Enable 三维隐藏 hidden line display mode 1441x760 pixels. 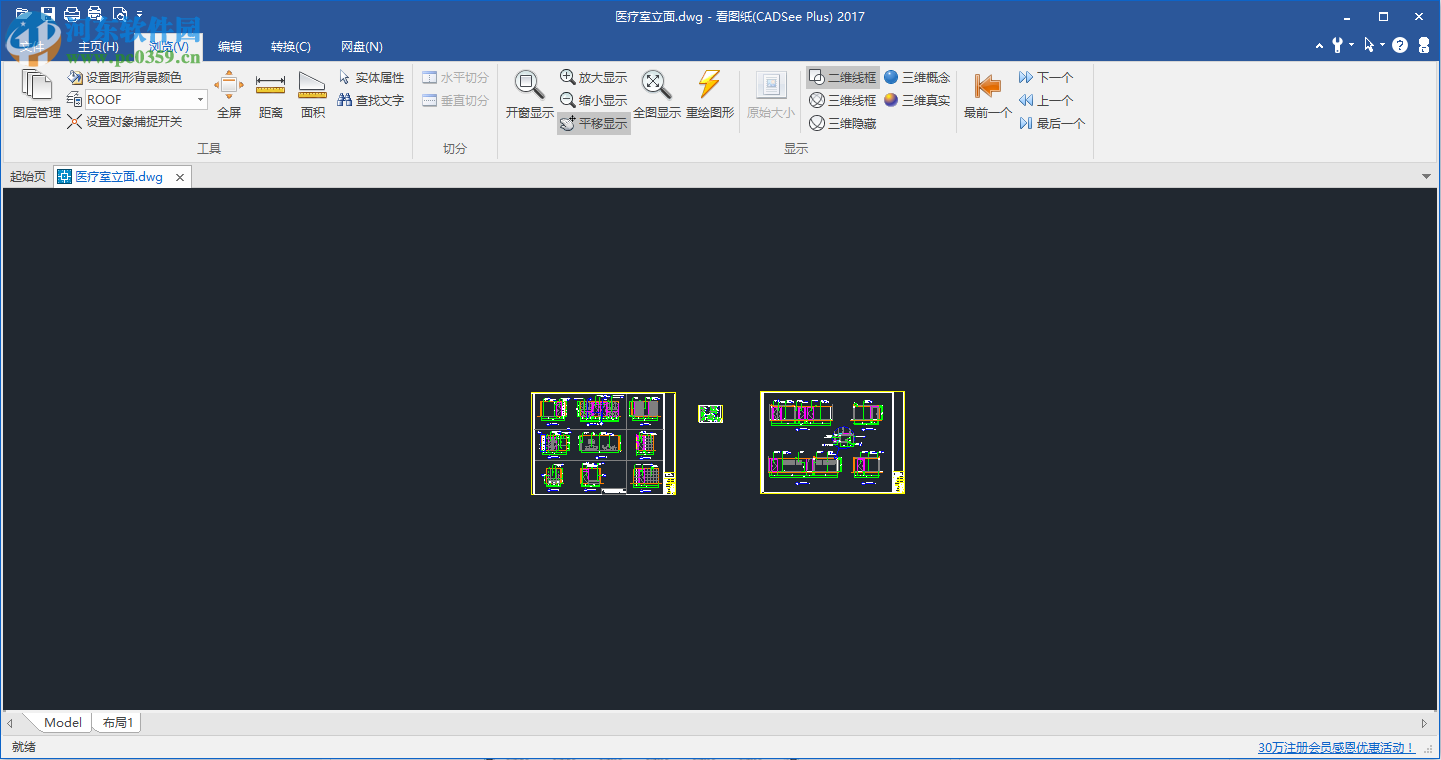(843, 122)
